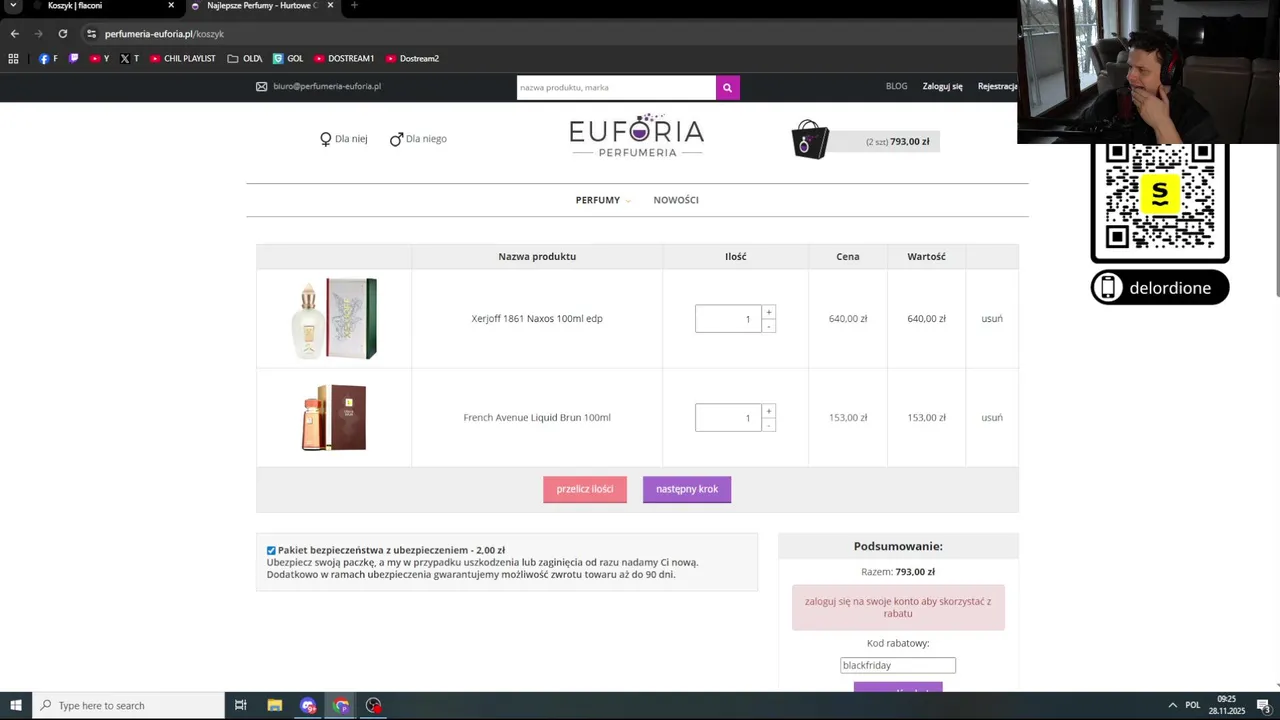Click the browser address bar URL
This screenshot has width=1280, height=720.
point(164,34)
